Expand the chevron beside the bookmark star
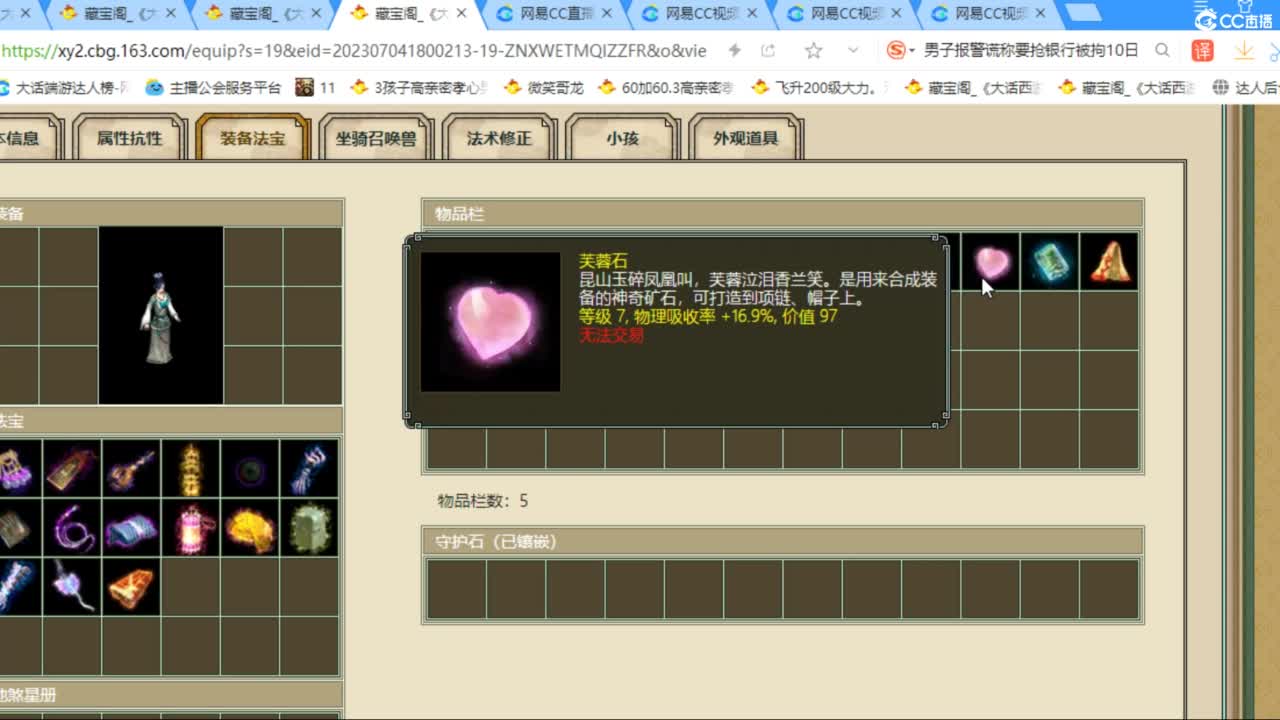Viewport: 1280px width, 720px height. pos(853,50)
